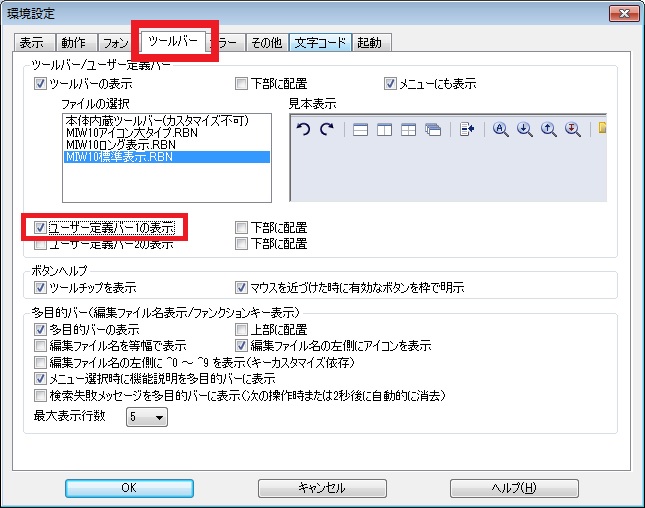
Task: Click the search upward magnifier icon
Action: point(549,130)
